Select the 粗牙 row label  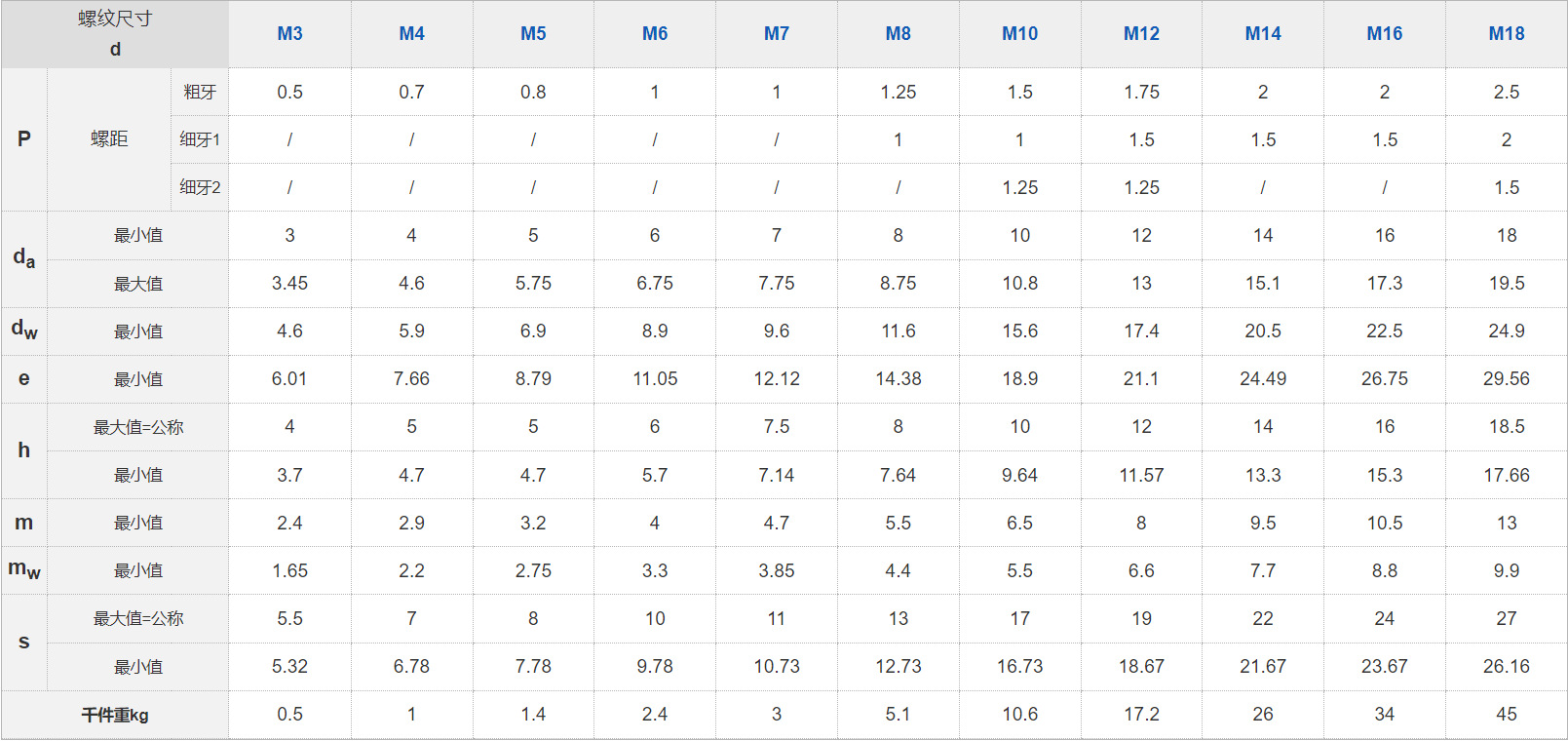click(200, 92)
